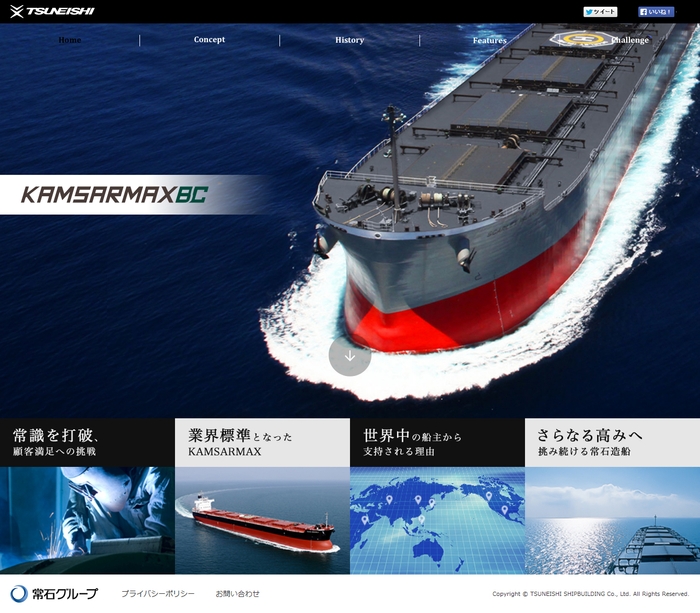Viewport: 700px width, 613px height.
Task: Go to the Features section
Action: [490, 41]
